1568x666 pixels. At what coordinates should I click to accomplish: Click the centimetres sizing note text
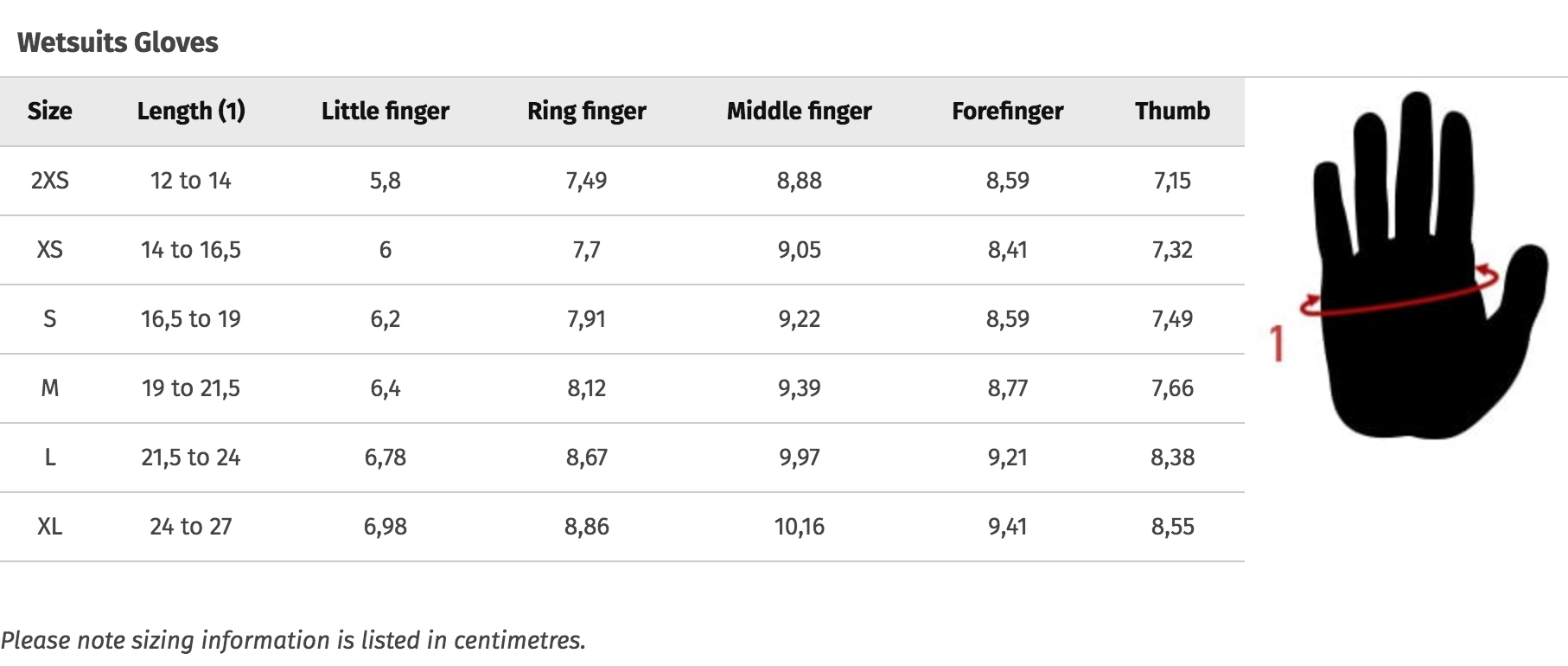293,640
